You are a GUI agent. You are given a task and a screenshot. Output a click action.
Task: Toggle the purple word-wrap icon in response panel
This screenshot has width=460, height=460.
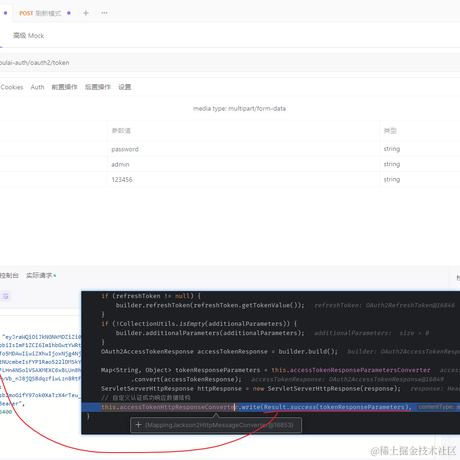[x=6, y=296]
